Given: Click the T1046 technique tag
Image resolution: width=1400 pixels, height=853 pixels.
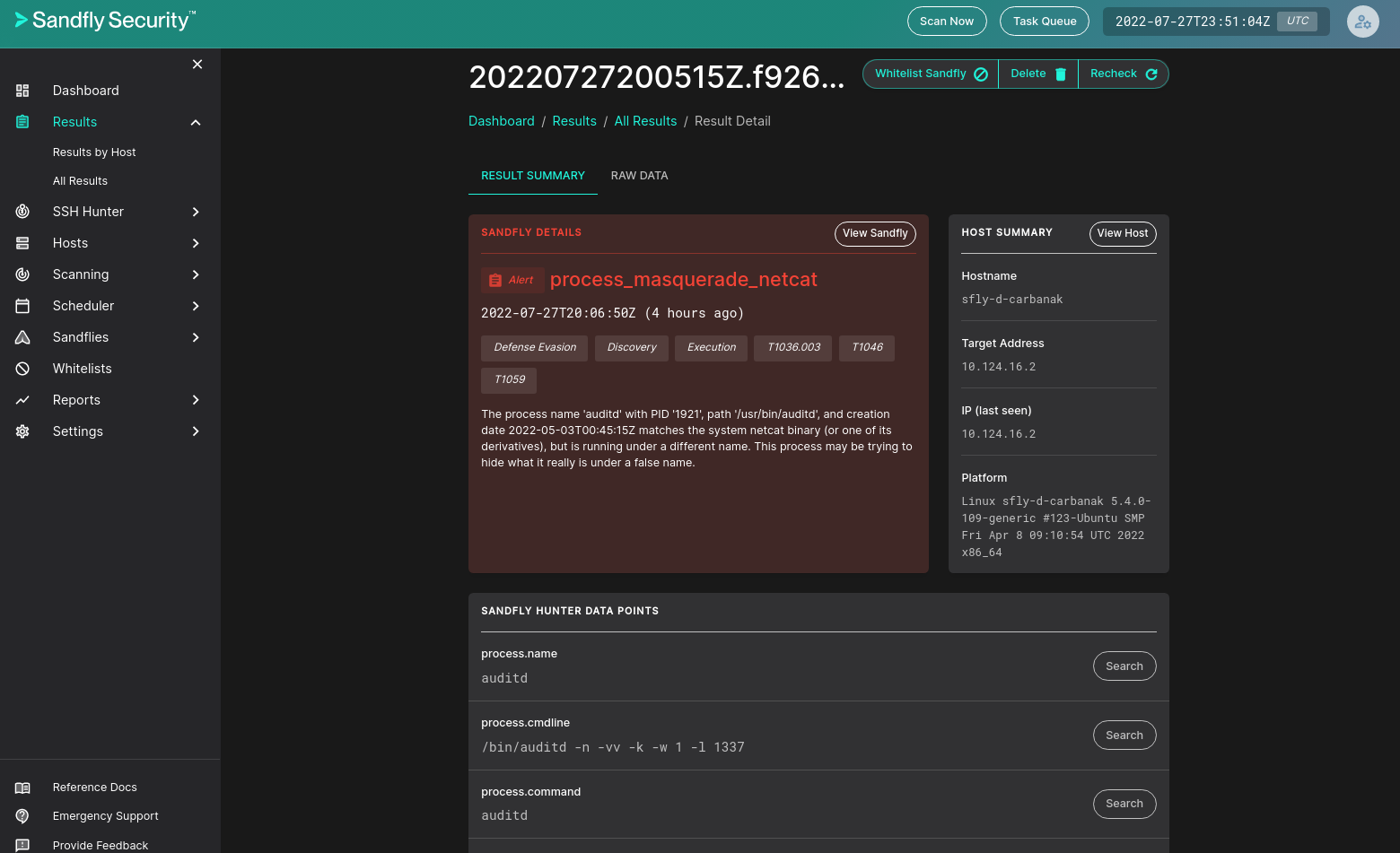Looking at the screenshot, I should (867, 348).
